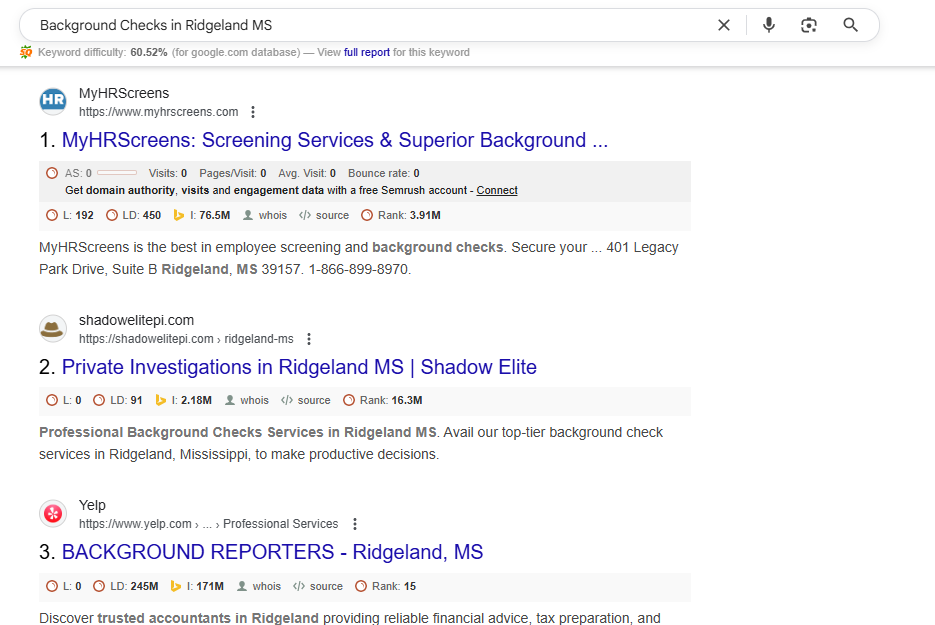Start voice search with the microphone icon
The image size is (935, 625).
(x=768, y=25)
